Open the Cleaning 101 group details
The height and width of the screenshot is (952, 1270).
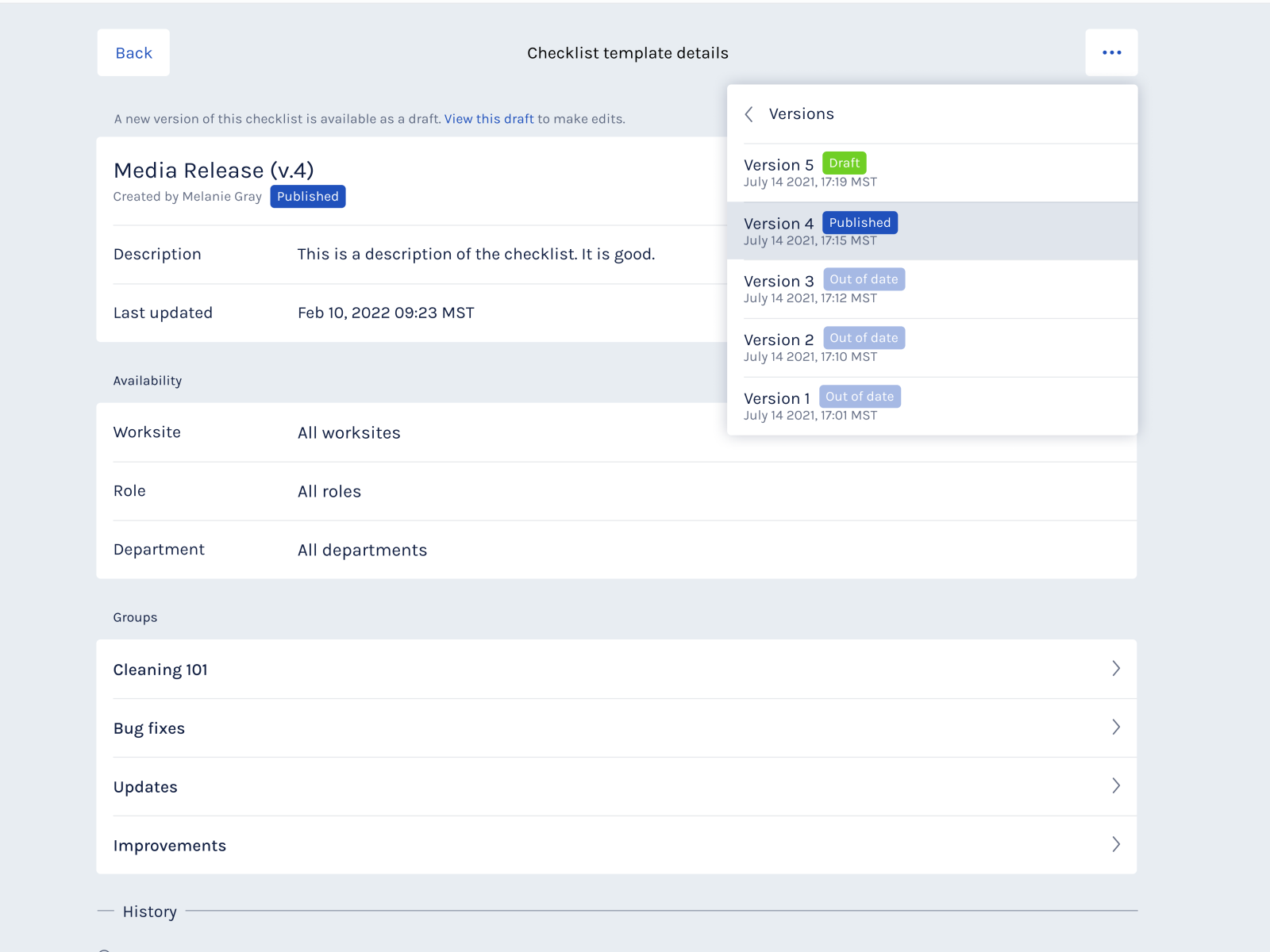pos(1116,669)
